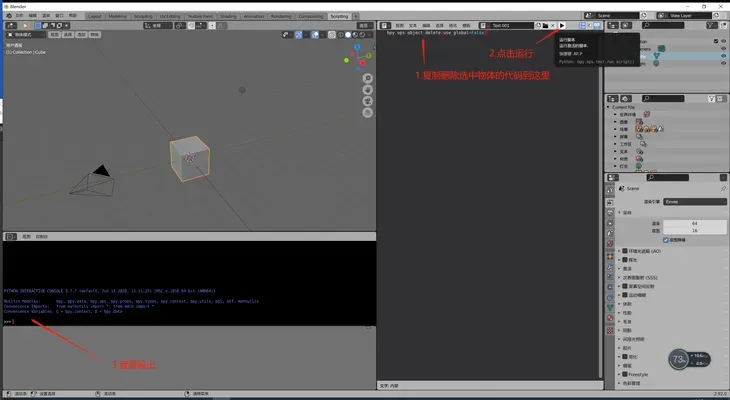Toggle proportional editing
Viewport: 730px width, 400px height.
tap(212, 26)
